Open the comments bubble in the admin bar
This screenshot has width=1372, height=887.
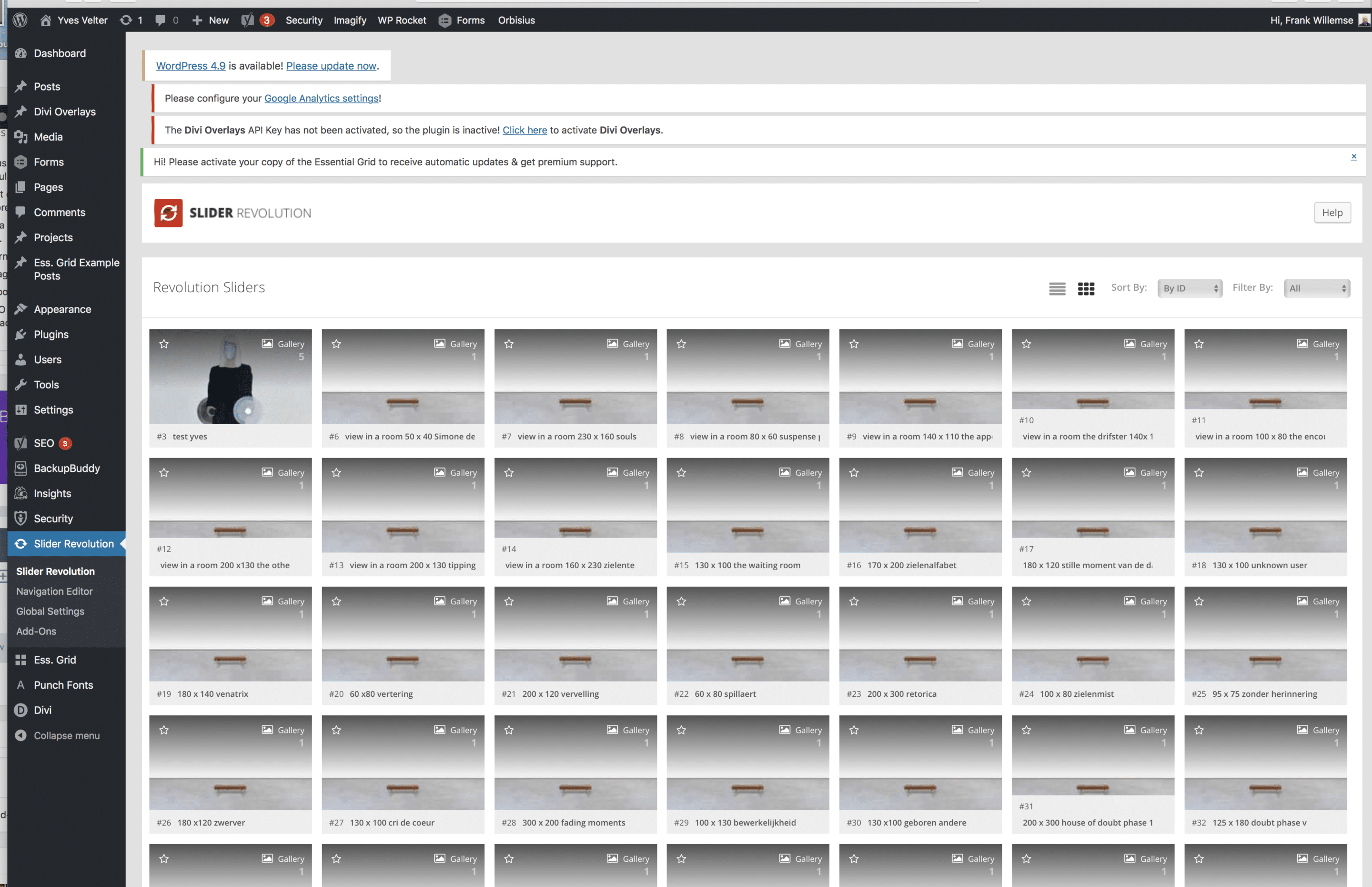coord(167,20)
